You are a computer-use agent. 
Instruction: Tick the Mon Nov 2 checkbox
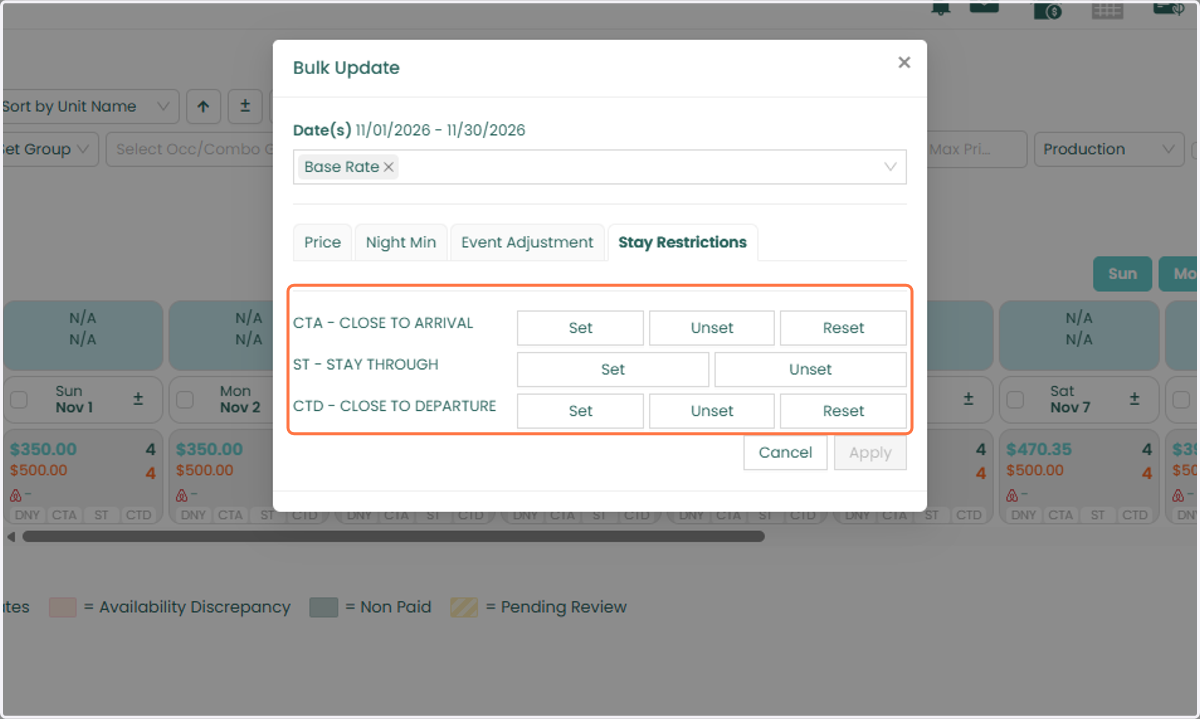pos(185,400)
